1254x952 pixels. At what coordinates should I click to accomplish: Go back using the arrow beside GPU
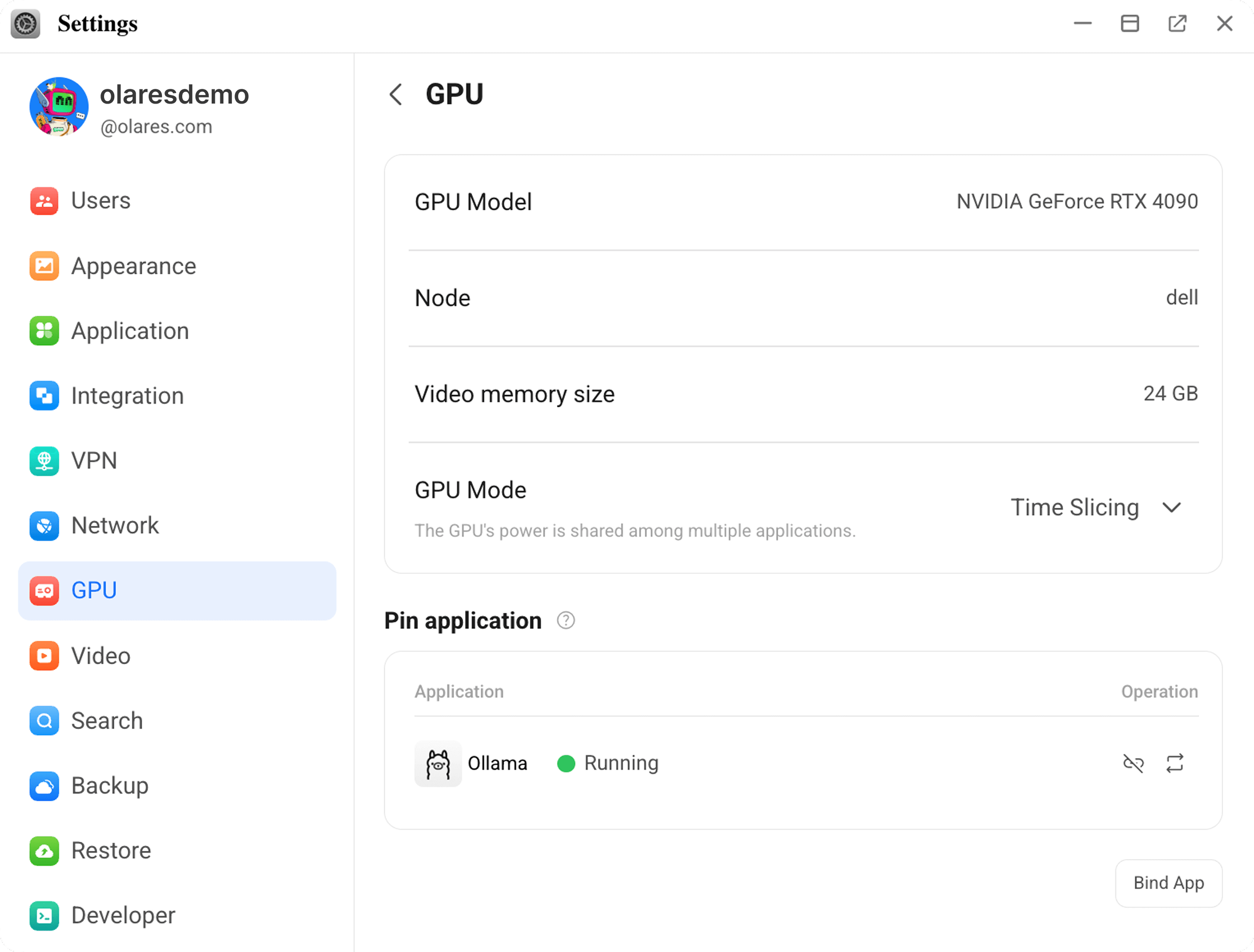(395, 94)
